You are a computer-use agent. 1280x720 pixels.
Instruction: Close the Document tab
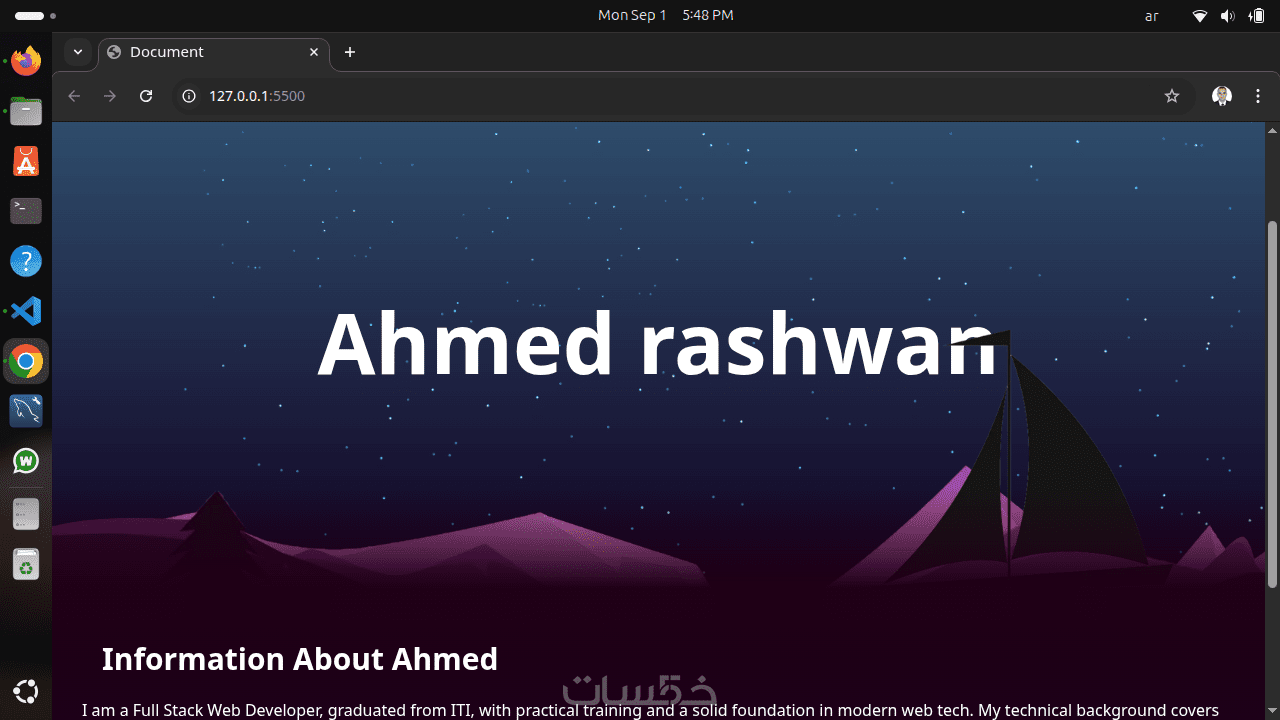click(314, 52)
